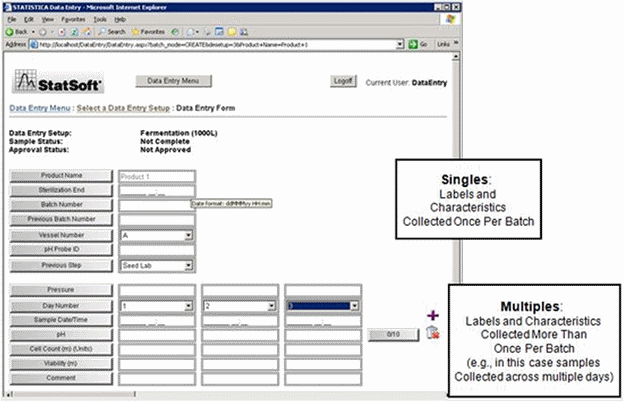Open the Search toolbar button
Viewport: 624px width, 402px height.
tap(112, 32)
